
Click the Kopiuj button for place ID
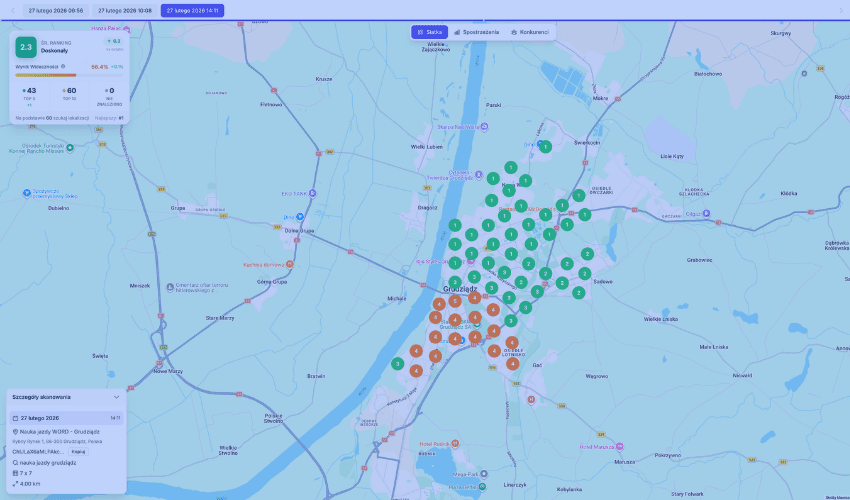coord(76,453)
